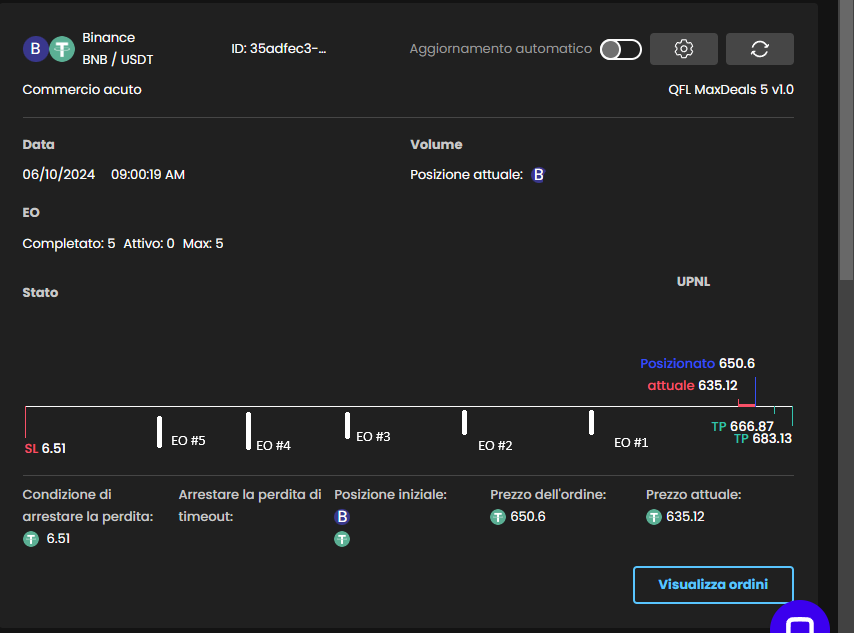Click the refresh arrows button

759,49
